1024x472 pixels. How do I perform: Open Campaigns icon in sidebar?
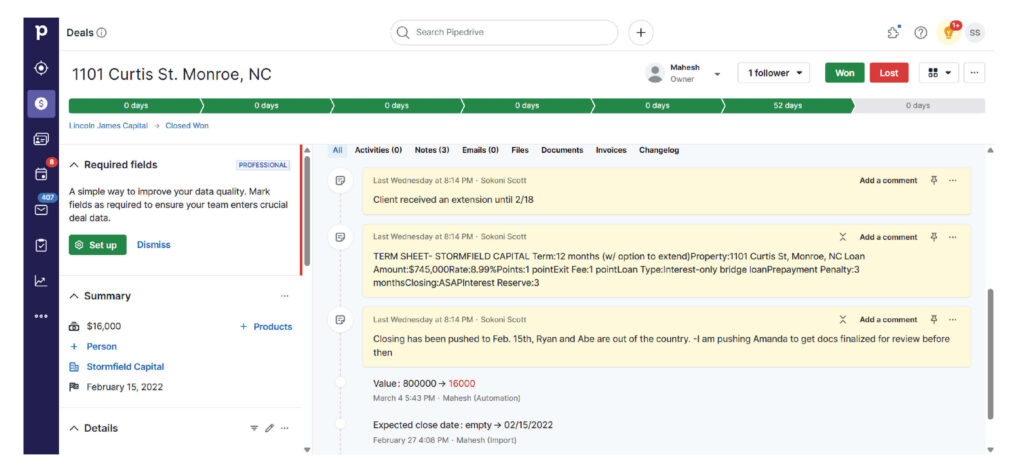tap(40, 139)
